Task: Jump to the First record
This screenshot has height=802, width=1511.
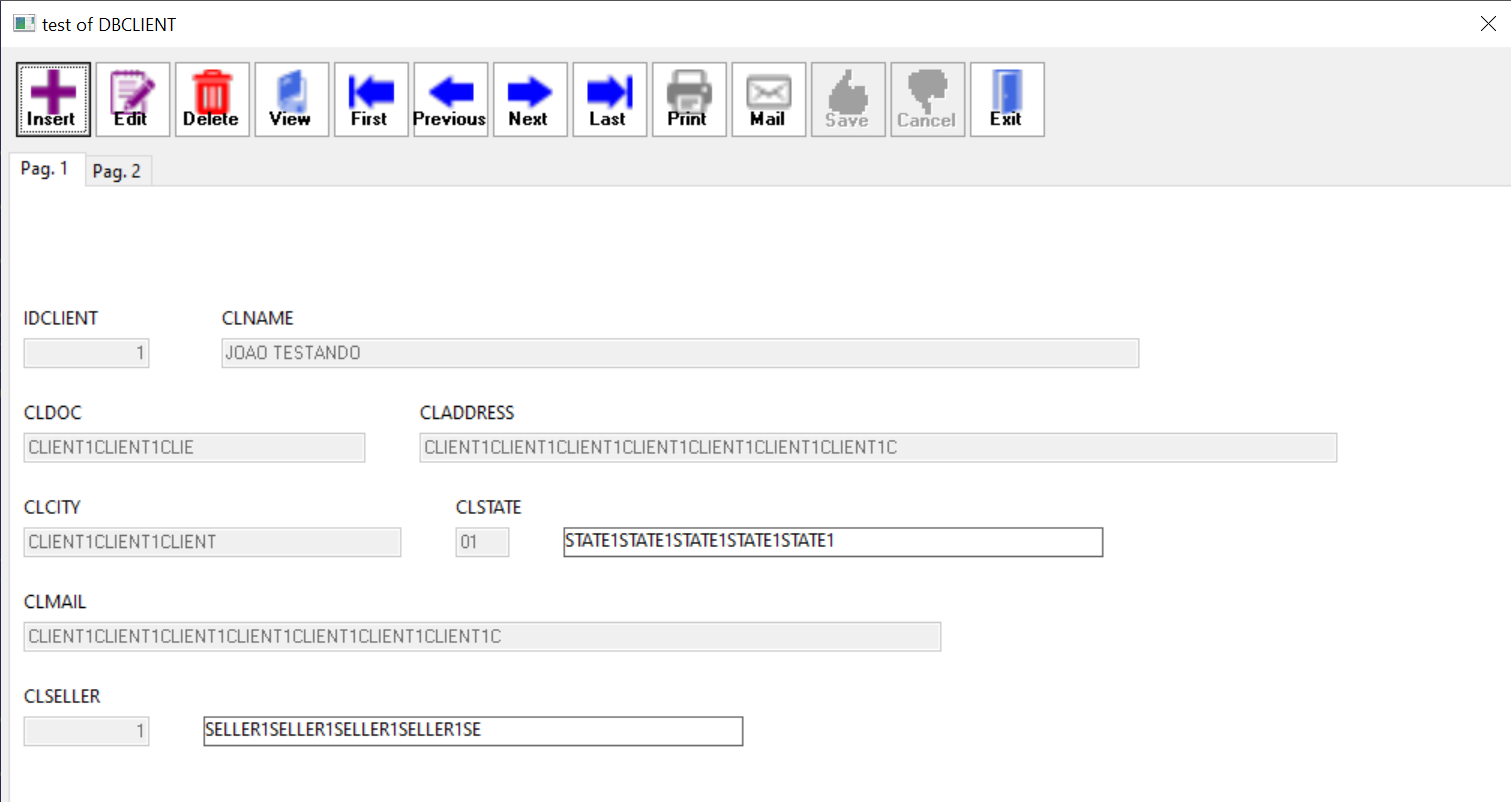Action: [371, 99]
